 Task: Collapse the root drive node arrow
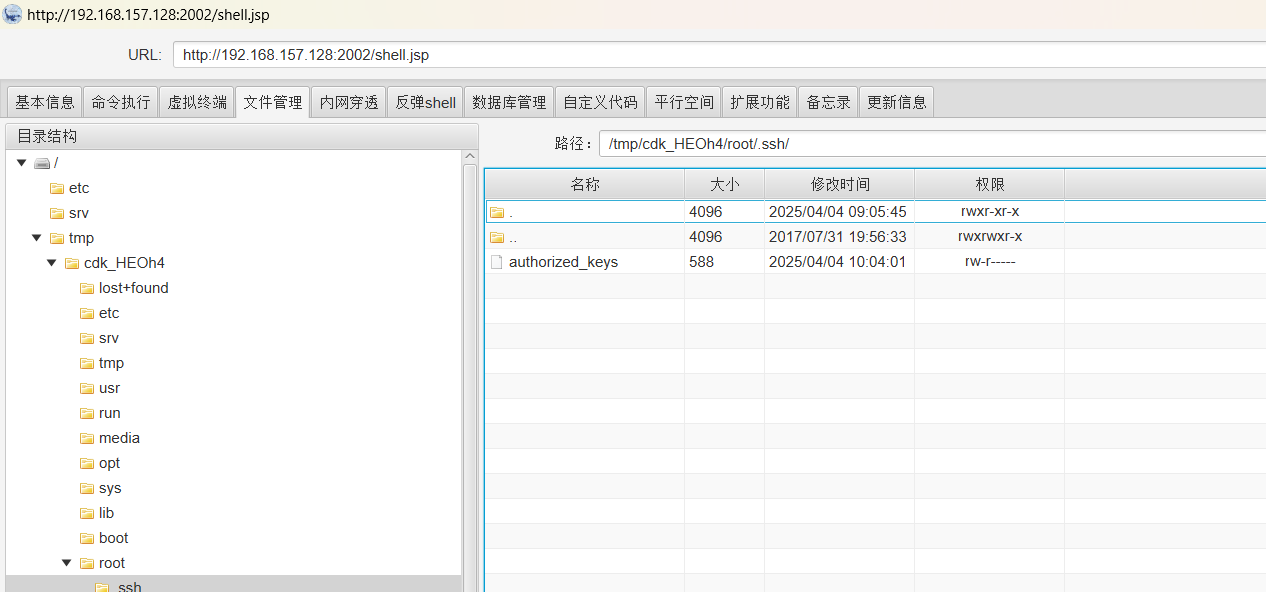click(x=21, y=162)
